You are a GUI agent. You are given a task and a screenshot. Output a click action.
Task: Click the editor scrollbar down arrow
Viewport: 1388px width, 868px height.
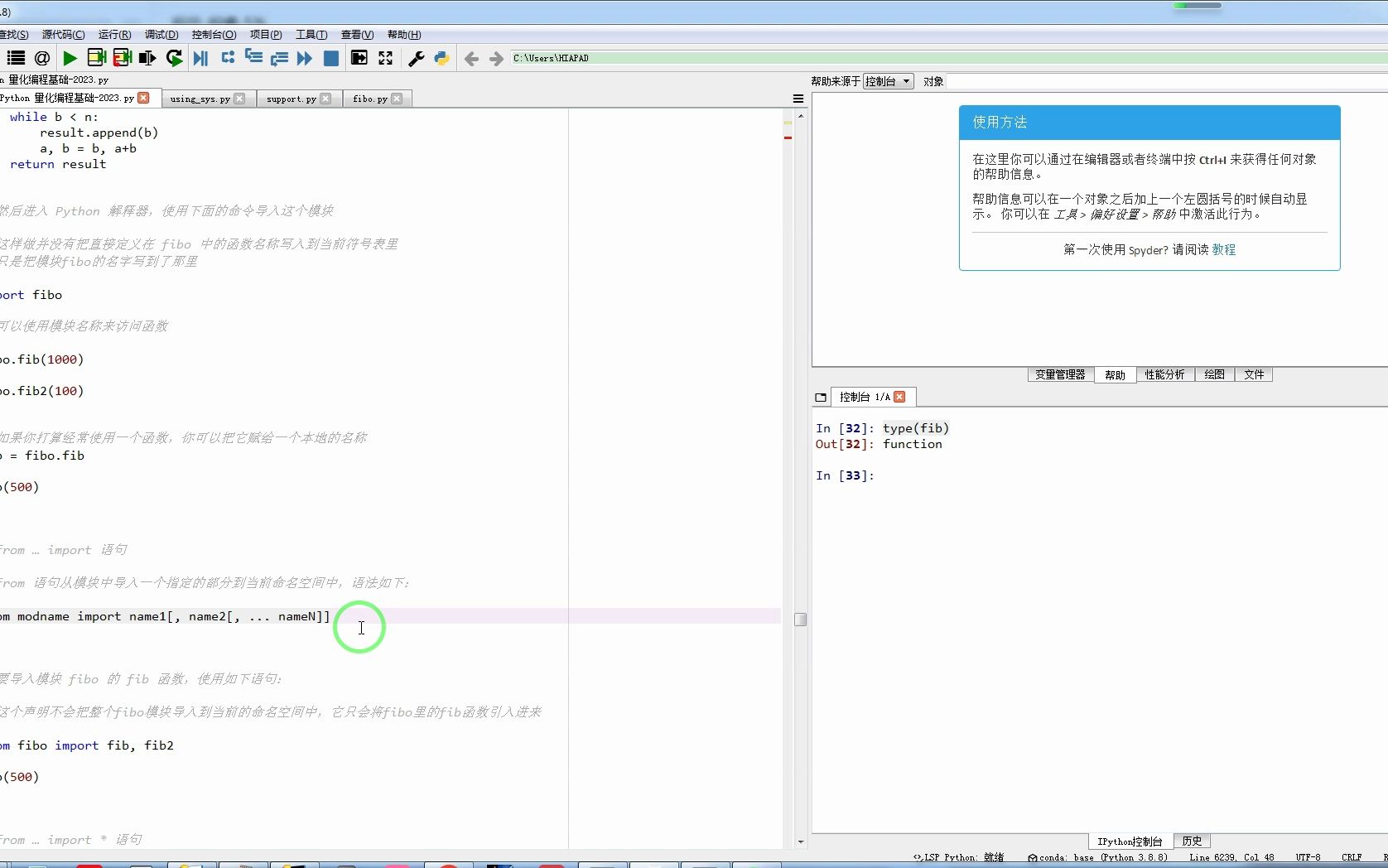800,841
